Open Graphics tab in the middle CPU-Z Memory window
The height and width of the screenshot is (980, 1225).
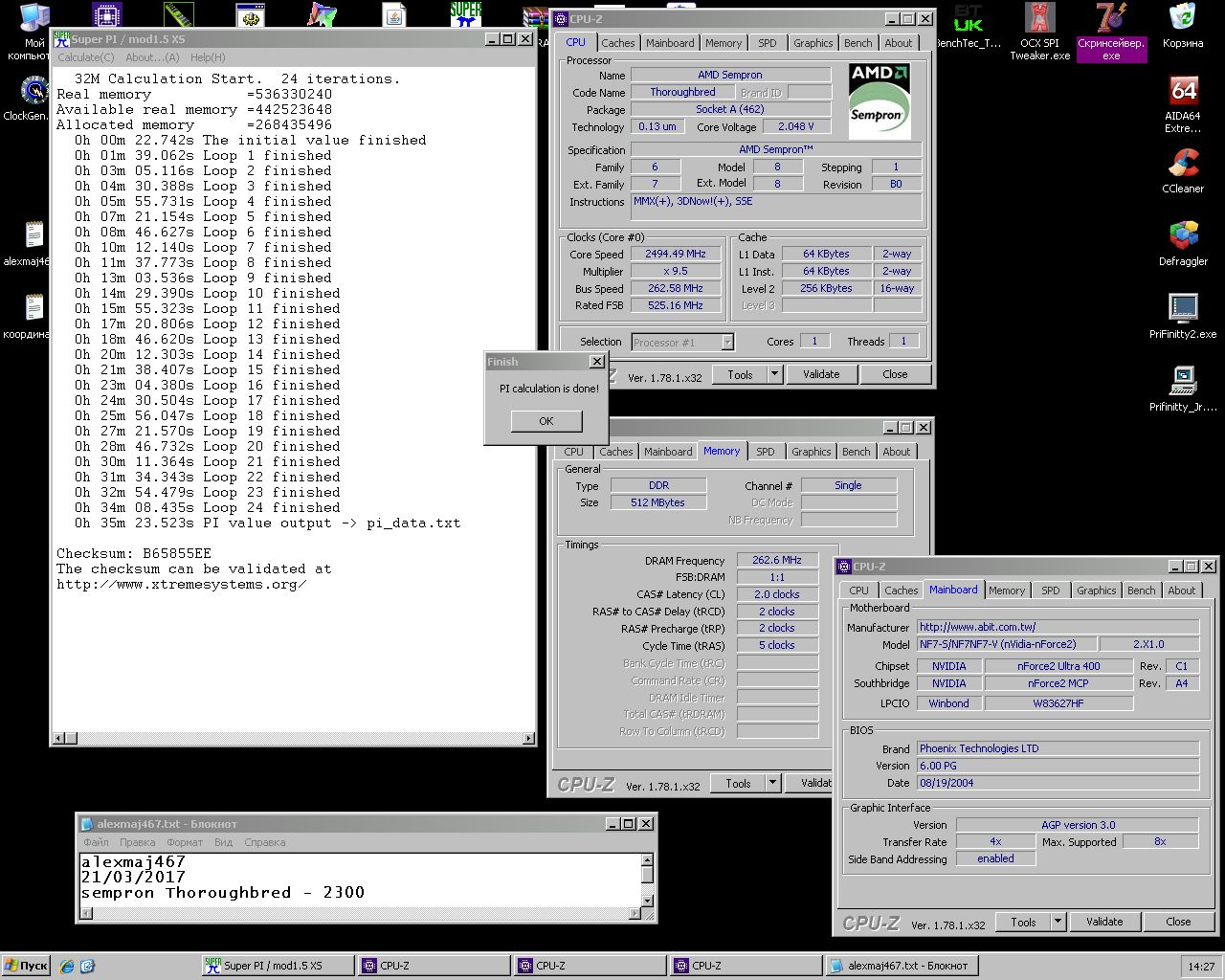point(812,452)
